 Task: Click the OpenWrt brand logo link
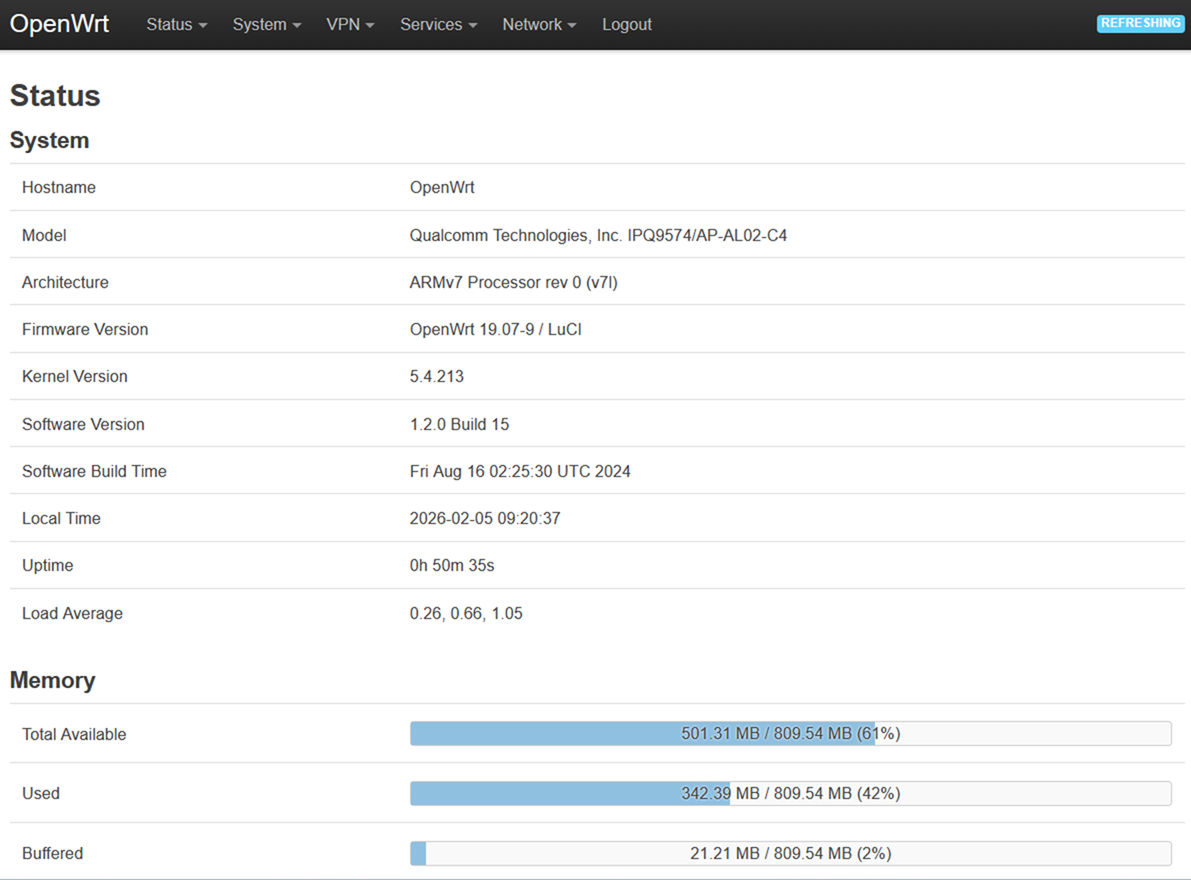click(x=59, y=24)
